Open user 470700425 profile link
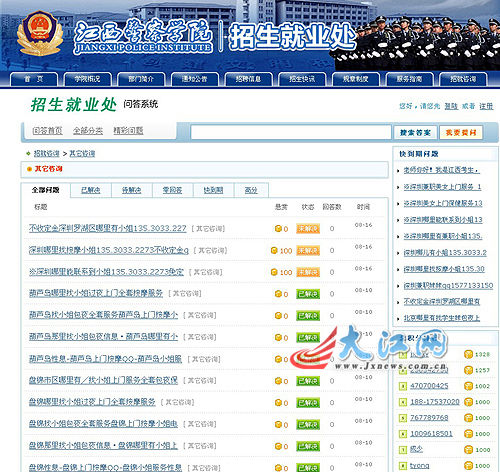This screenshot has width=500, height=472. 429,386
